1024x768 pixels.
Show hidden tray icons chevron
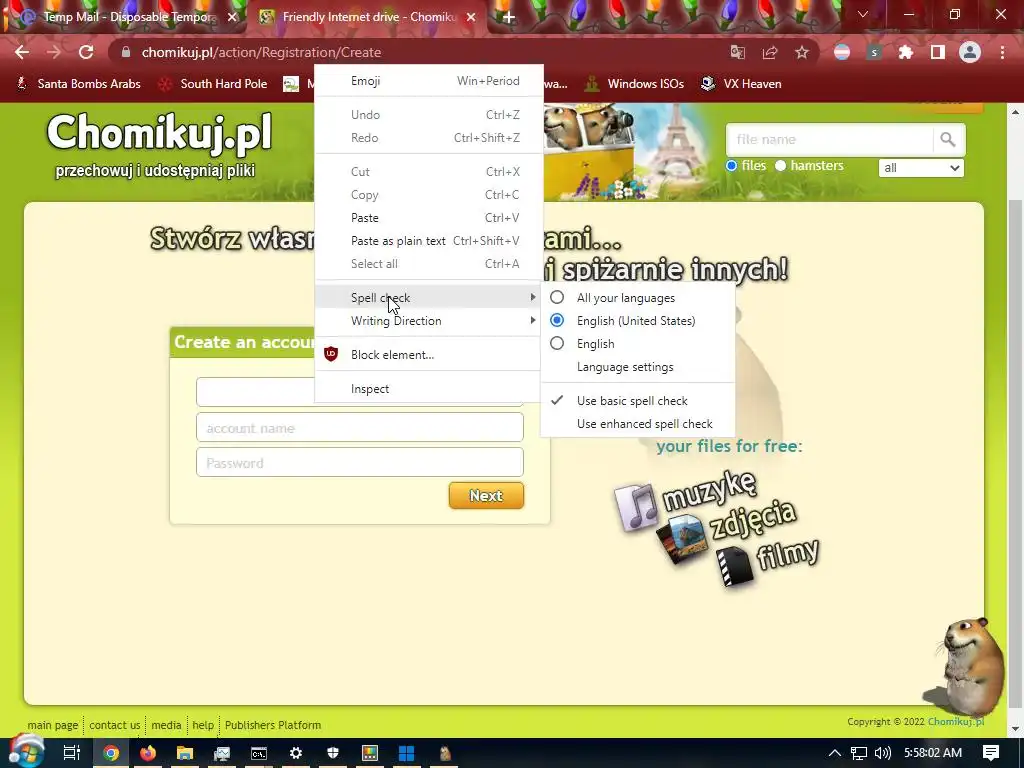[835, 753]
